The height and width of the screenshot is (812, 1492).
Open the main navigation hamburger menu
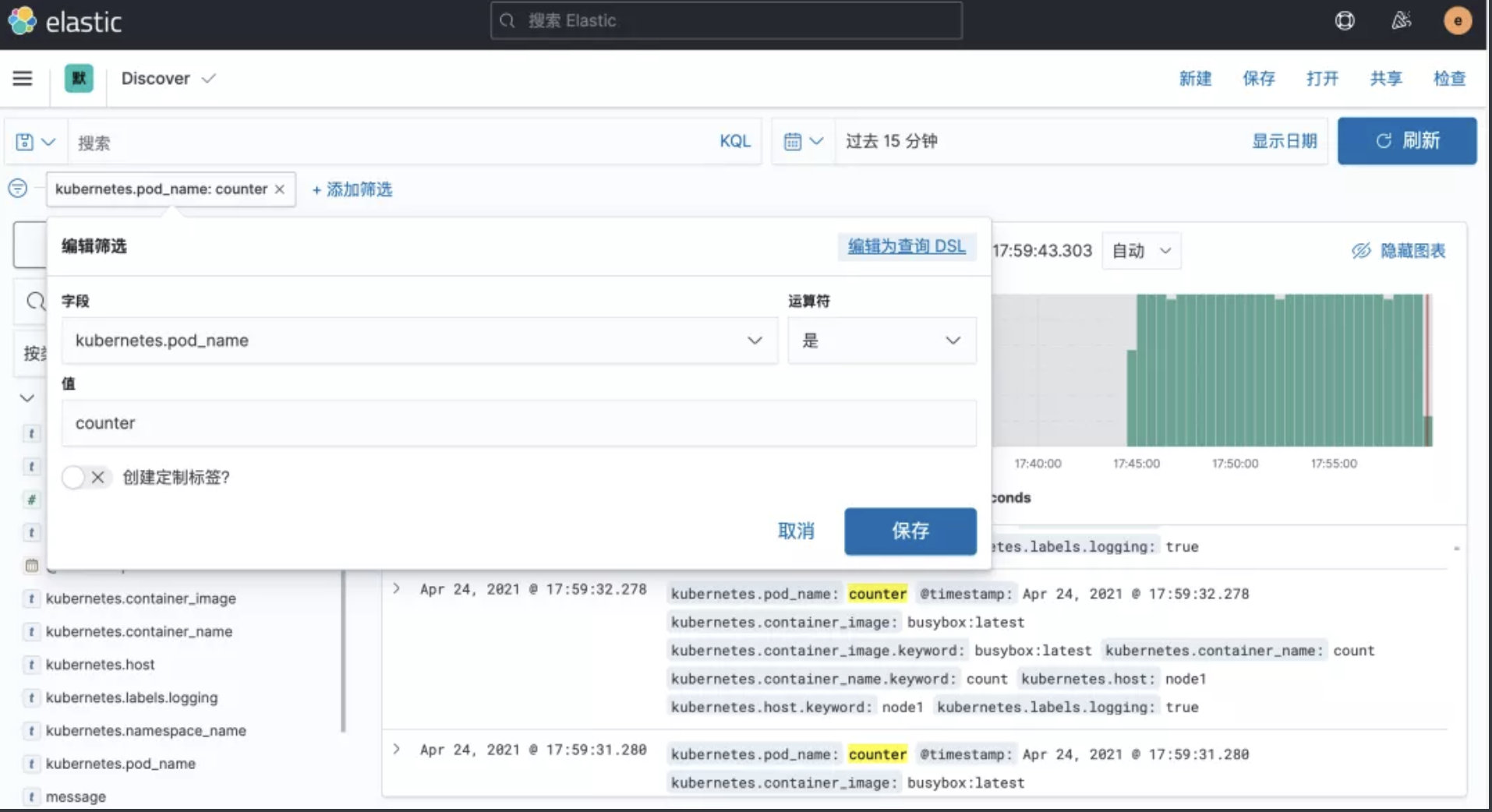[x=22, y=78]
